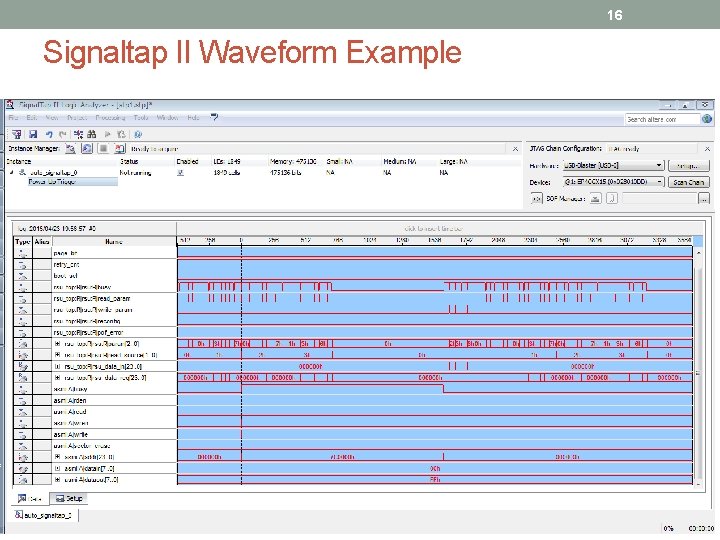This screenshot has height=540, width=720.
Task: Click the Undo arrow toolbar icon
Action: [49, 134]
